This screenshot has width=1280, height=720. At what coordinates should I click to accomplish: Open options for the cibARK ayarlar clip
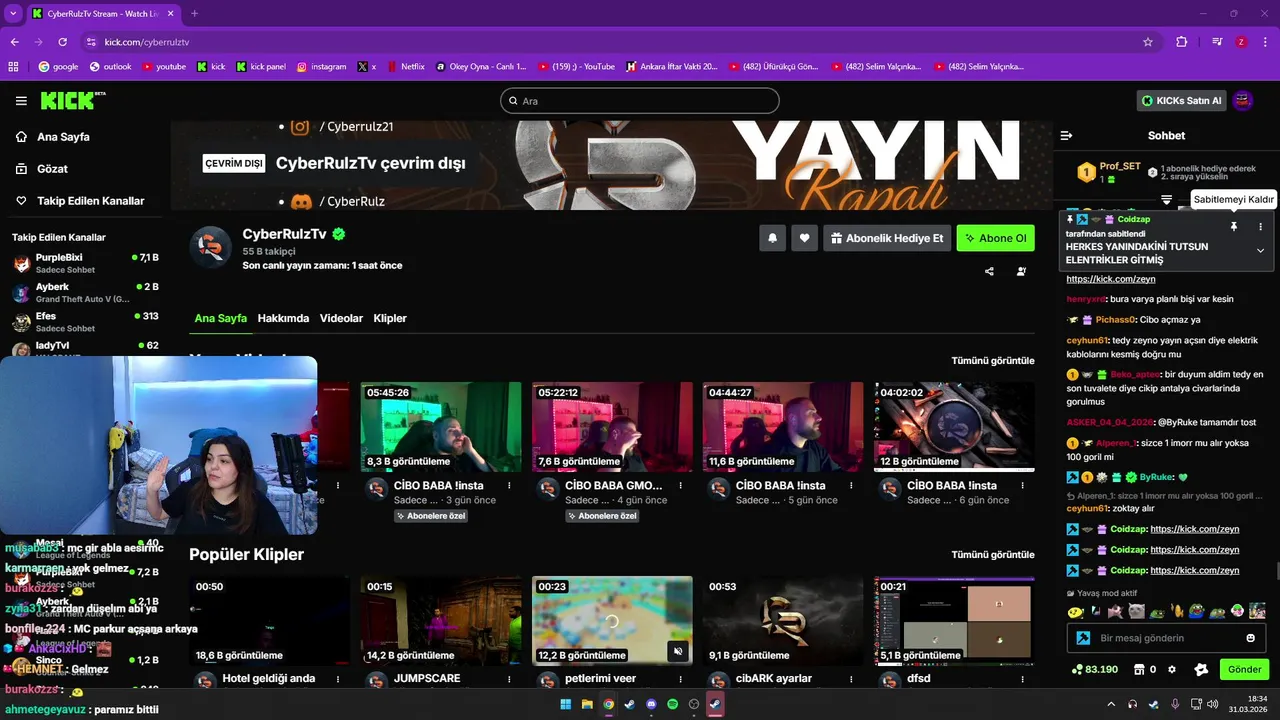coord(851,679)
